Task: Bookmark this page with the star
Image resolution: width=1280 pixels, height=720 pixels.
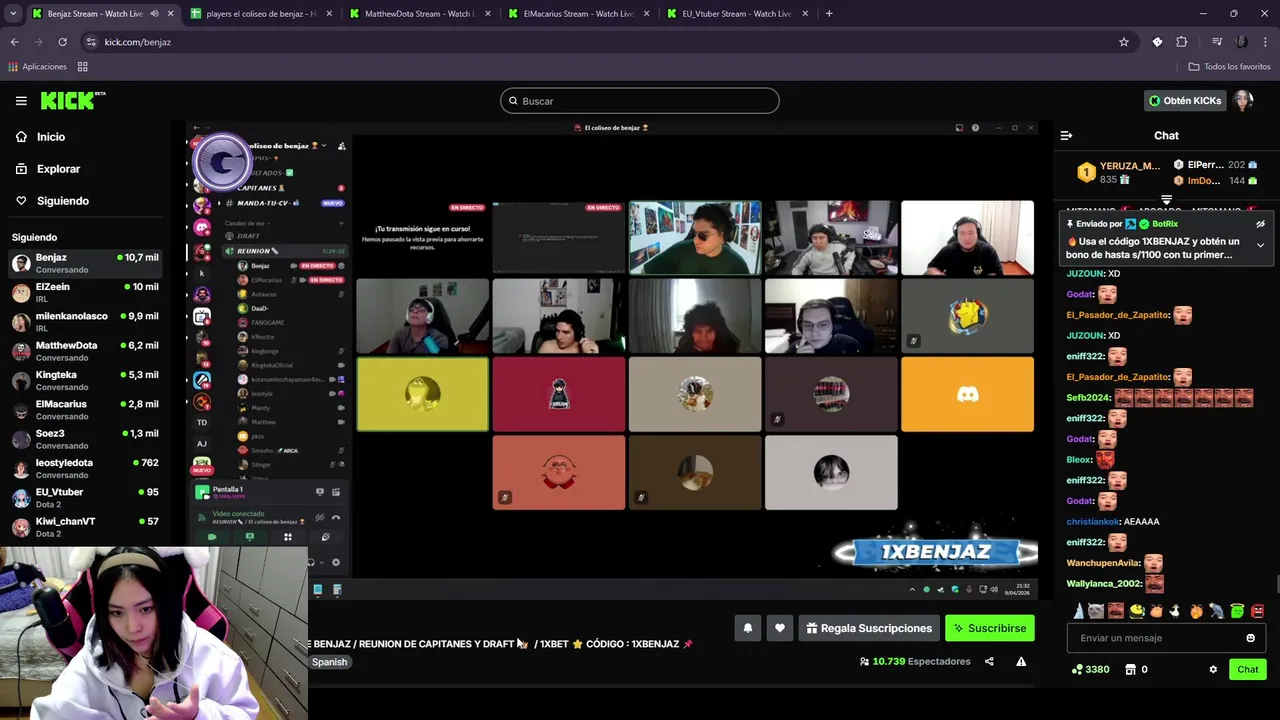Action: point(1124,42)
